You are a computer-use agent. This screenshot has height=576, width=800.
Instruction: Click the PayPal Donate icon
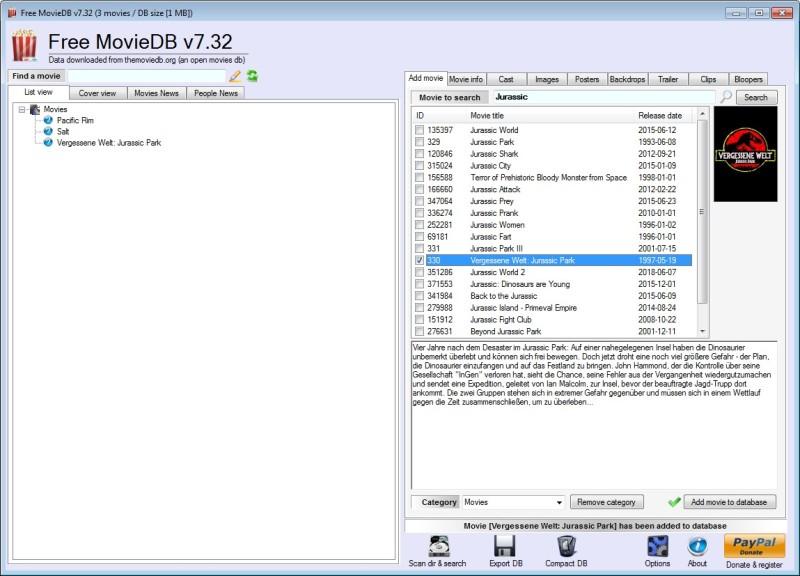point(754,546)
